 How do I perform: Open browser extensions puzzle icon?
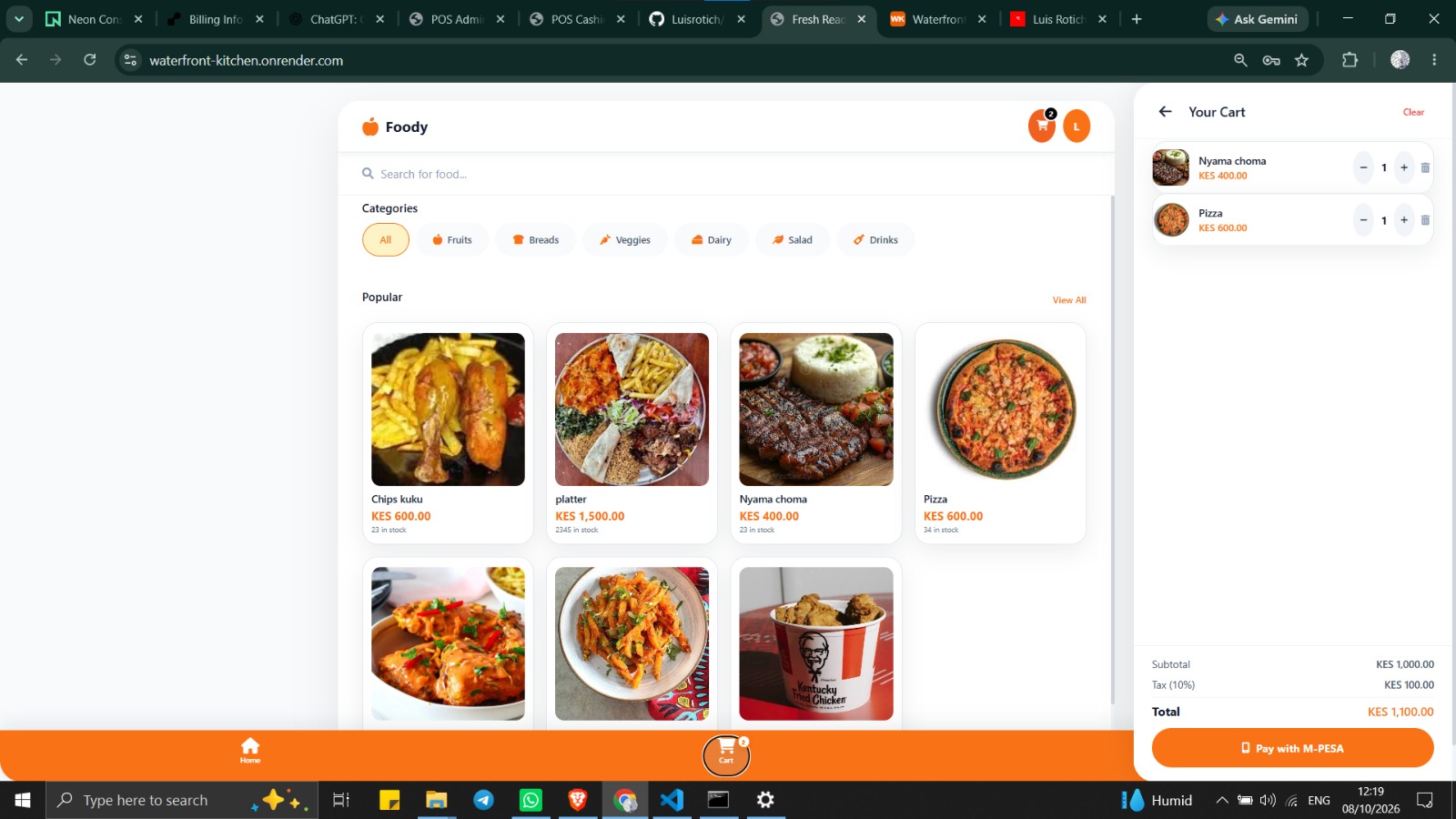point(1350,60)
